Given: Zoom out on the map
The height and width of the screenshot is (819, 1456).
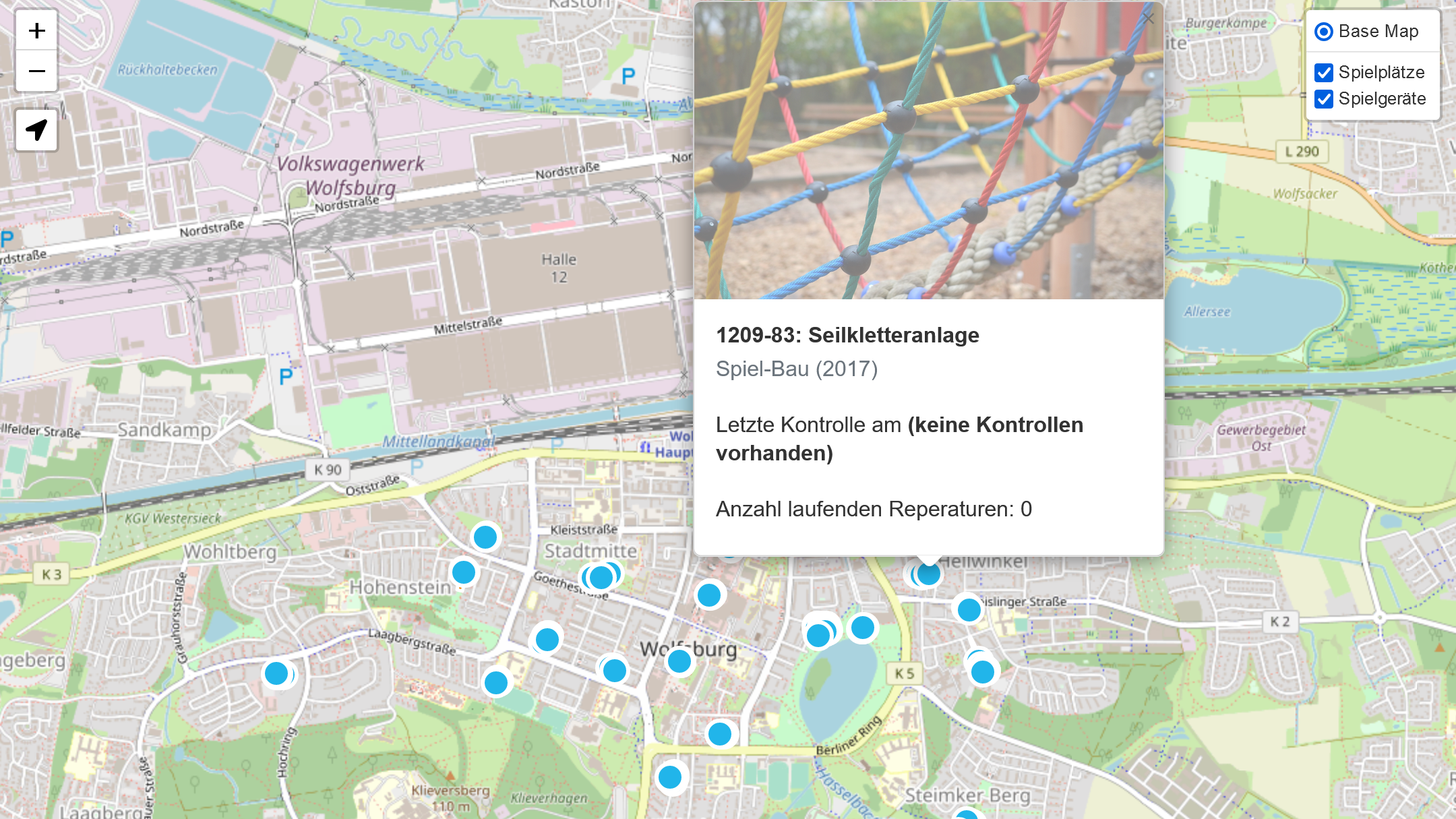Looking at the screenshot, I should (36, 71).
